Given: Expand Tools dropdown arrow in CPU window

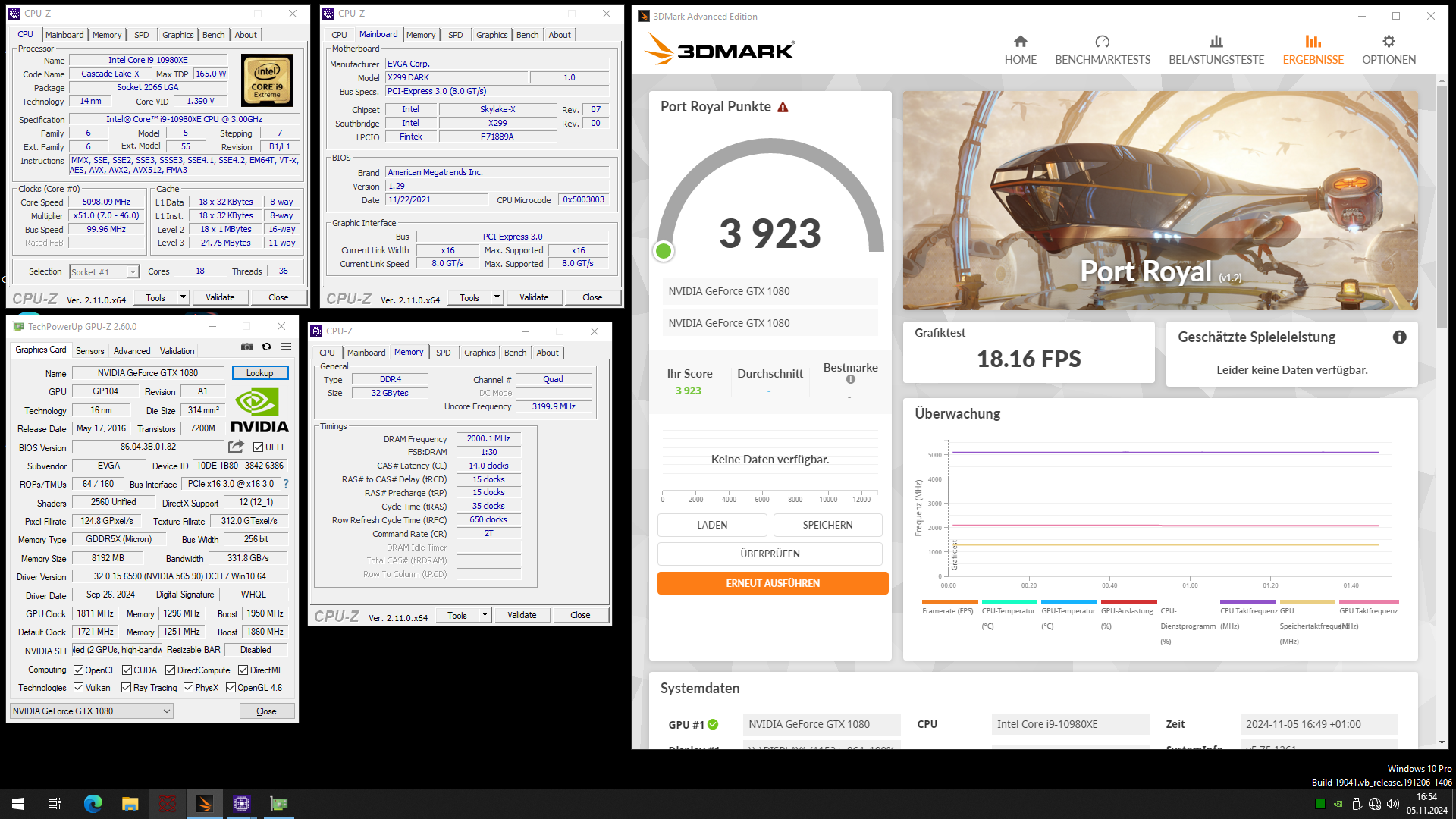Looking at the screenshot, I should 183,297.
